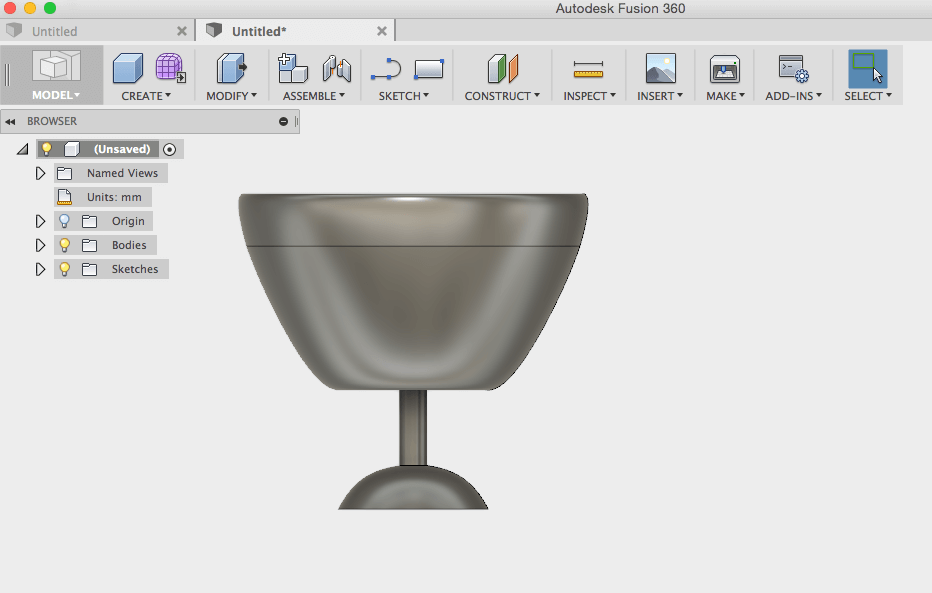
Task: Click the Origin folder icon
Action: coord(89,222)
